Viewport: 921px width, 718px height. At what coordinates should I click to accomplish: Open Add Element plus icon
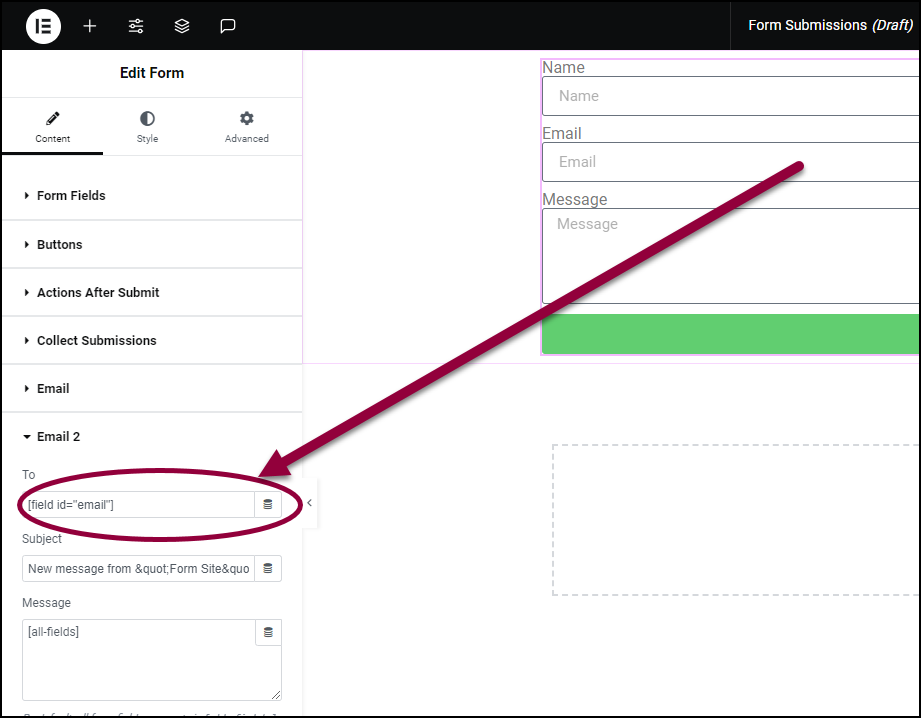tap(89, 26)
